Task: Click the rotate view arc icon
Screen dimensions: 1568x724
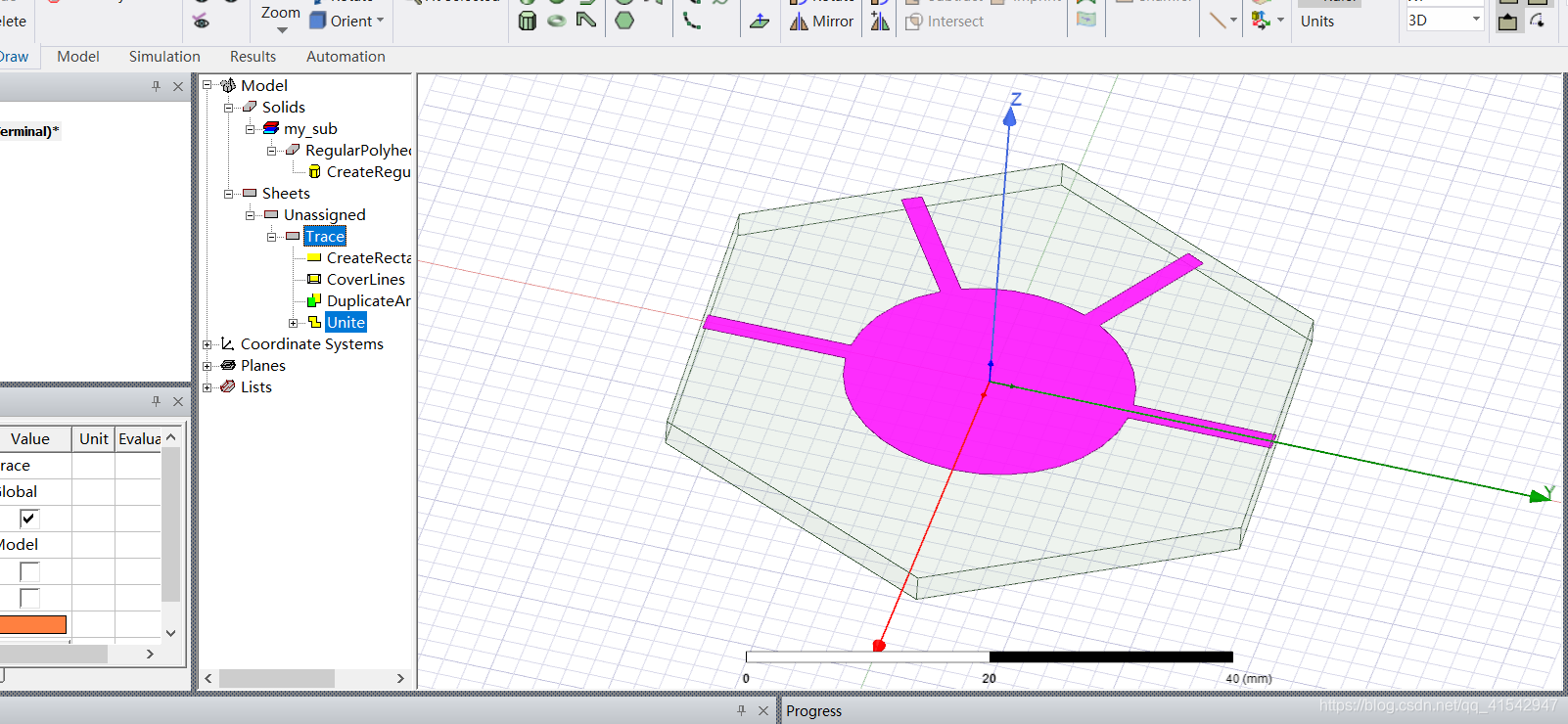Action: coord(1538,21)
